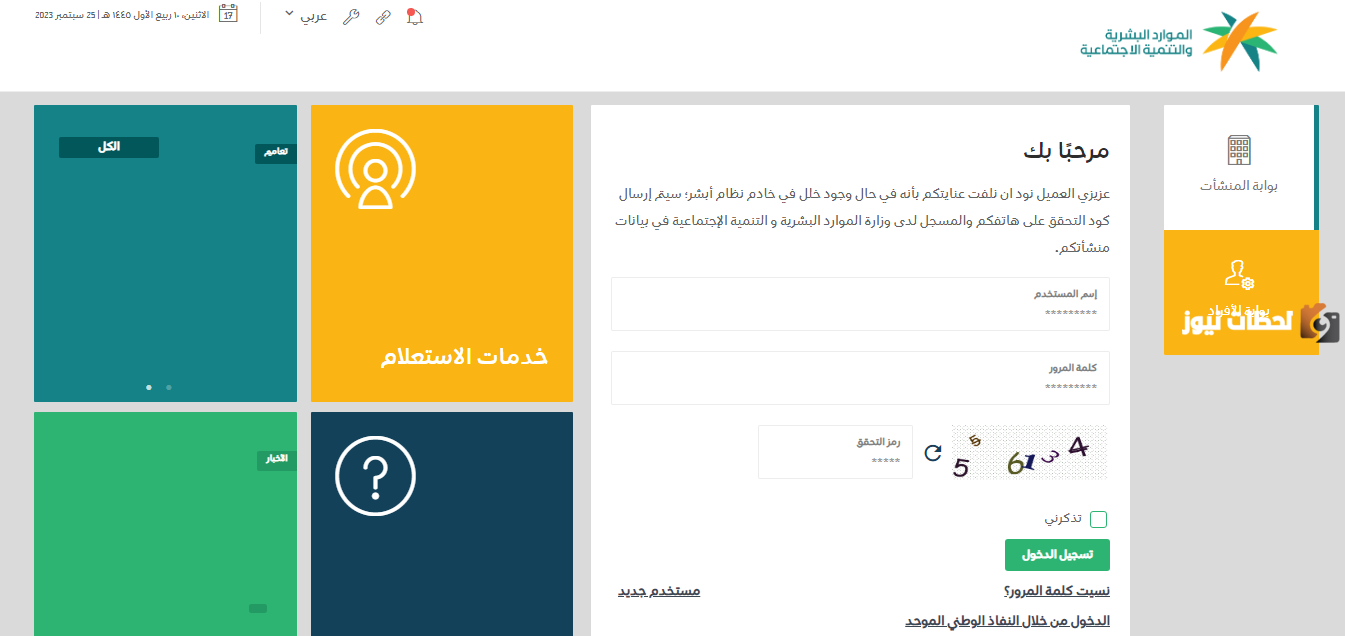Select the building icon for بوابة المنشأت portal
Viewport: 1345px width, 636px height.
tap(1240, 150)
